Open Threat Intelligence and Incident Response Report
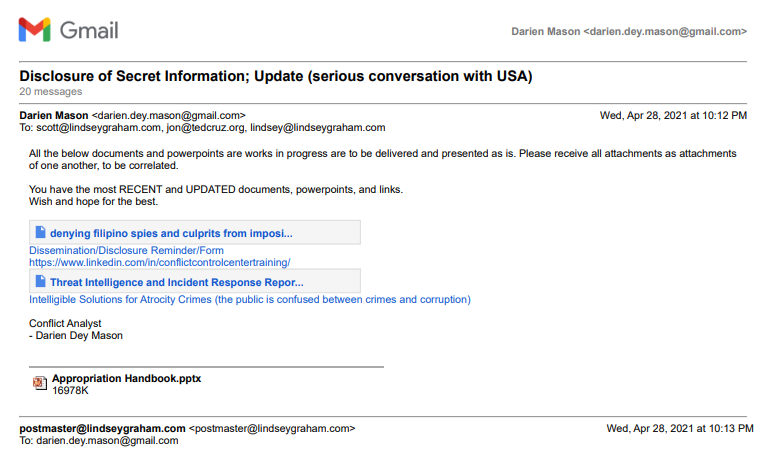This screenshot has width=775, height=456. [176, 283]
